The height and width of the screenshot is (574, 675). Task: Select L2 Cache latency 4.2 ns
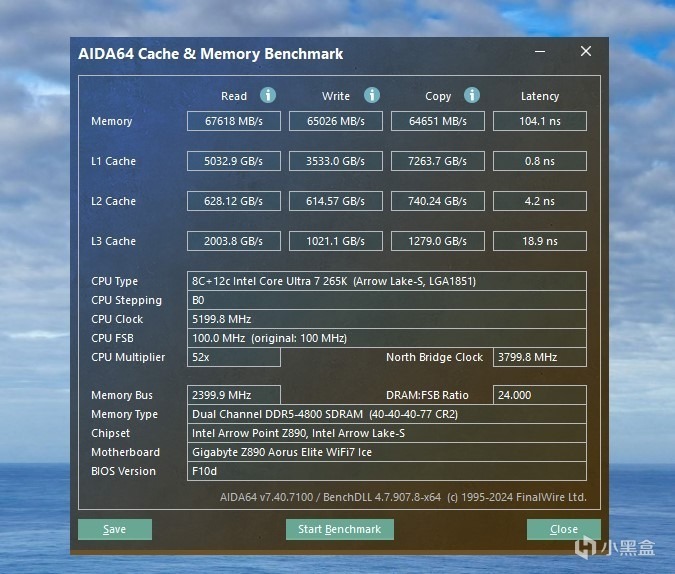coord(540,201)
